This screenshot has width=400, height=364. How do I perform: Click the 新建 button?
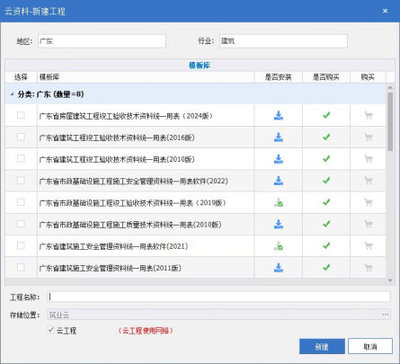[322, 346]
